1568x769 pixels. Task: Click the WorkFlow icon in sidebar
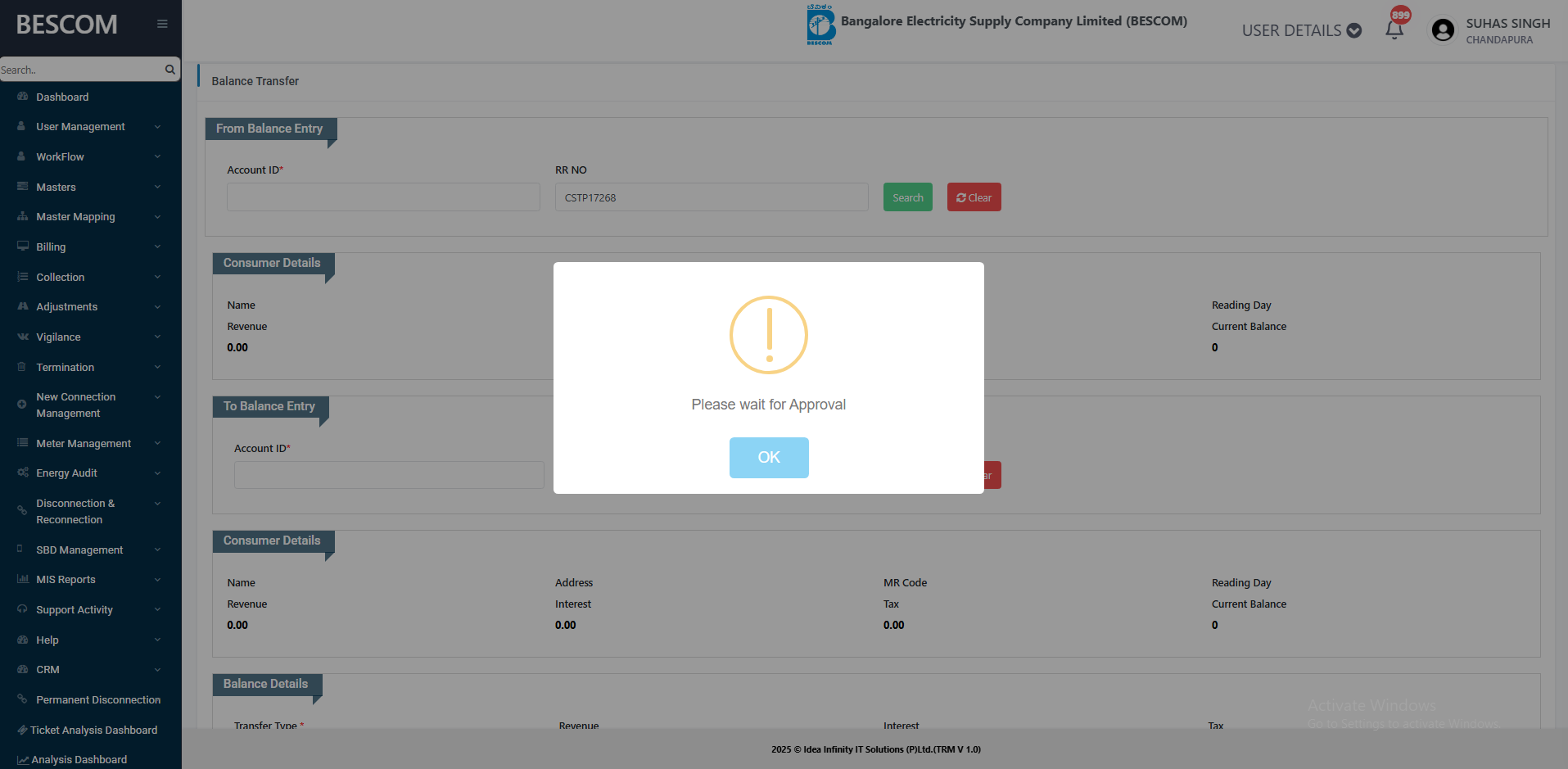tap(22, 156)
